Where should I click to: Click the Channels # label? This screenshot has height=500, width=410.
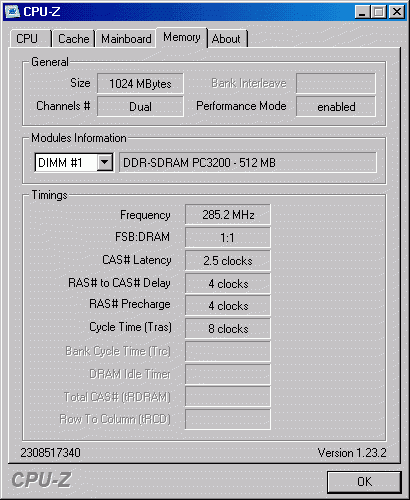(x=63, y=106)
